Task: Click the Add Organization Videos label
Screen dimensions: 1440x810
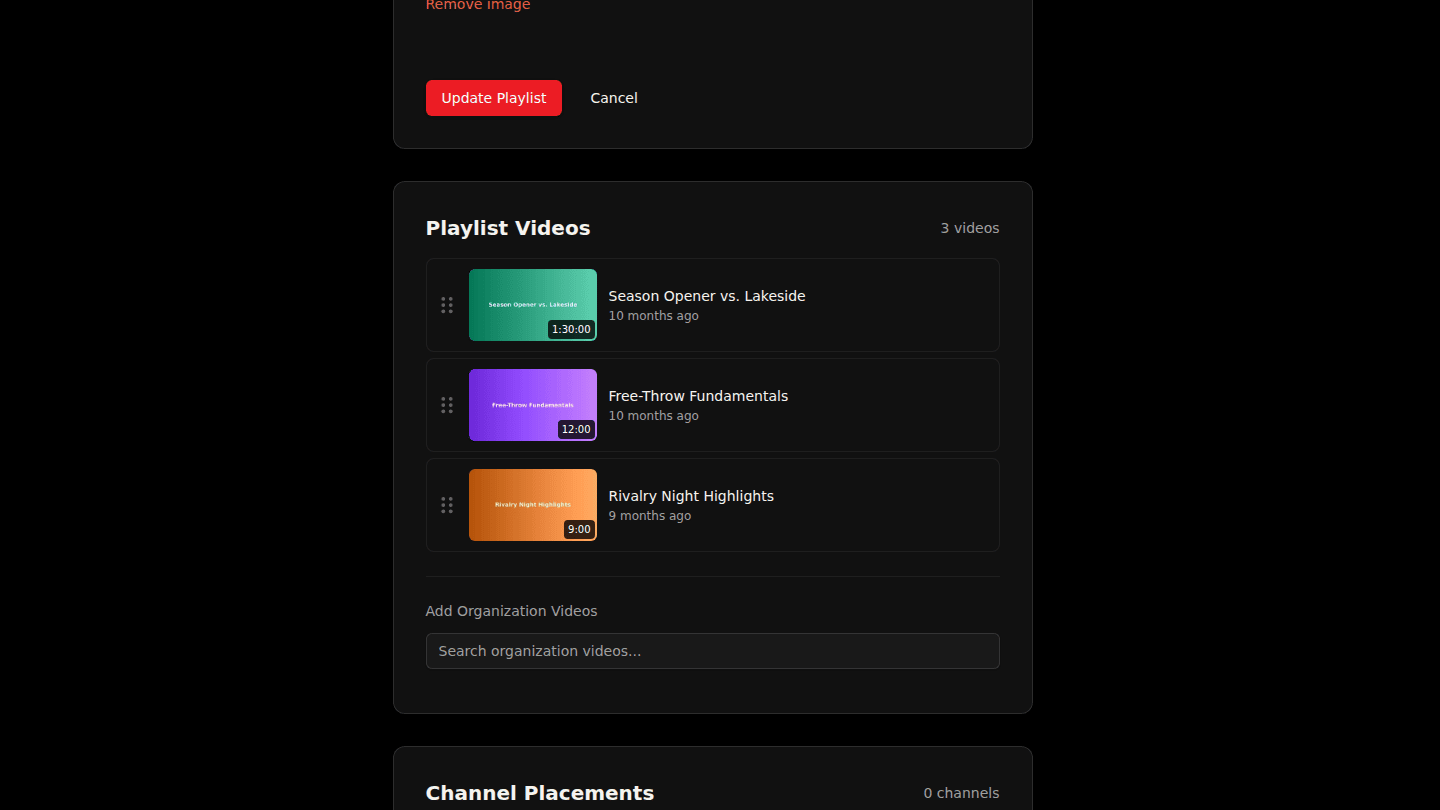Action: [x=512, y=611]
